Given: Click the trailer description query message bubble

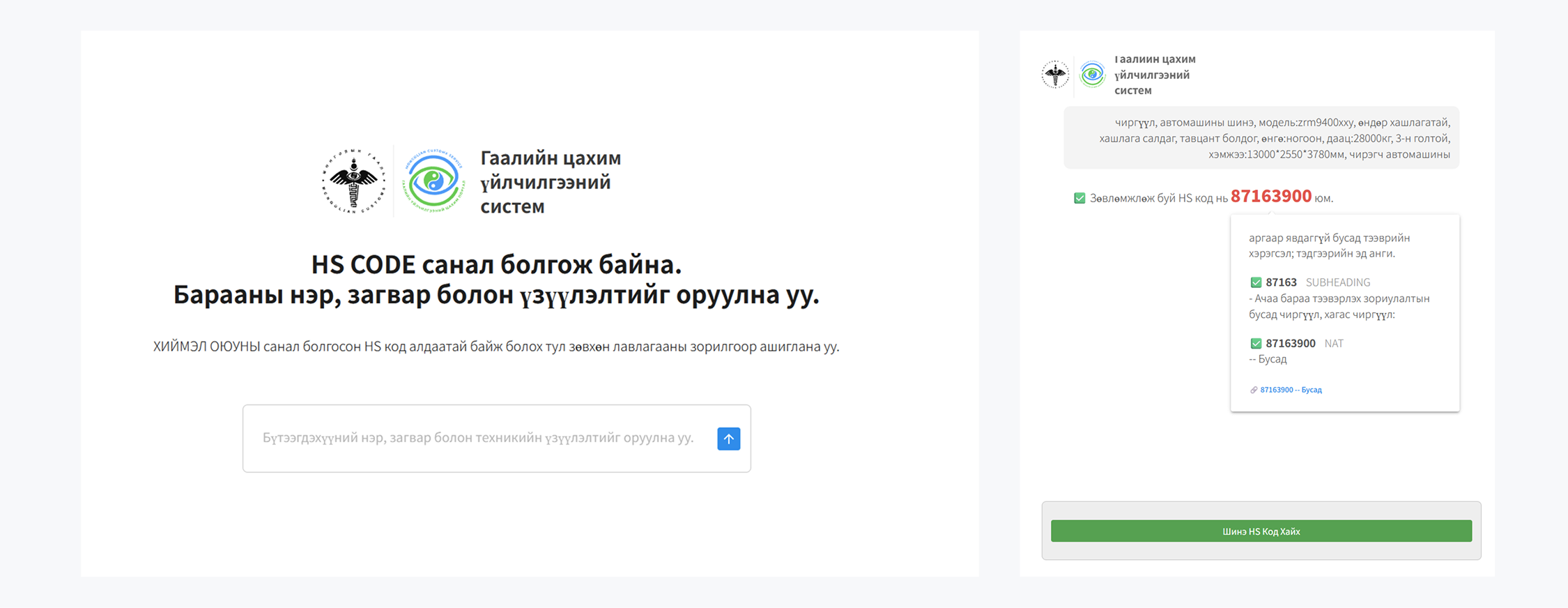Looking at the screenshot, I should tap(1261, 138).
